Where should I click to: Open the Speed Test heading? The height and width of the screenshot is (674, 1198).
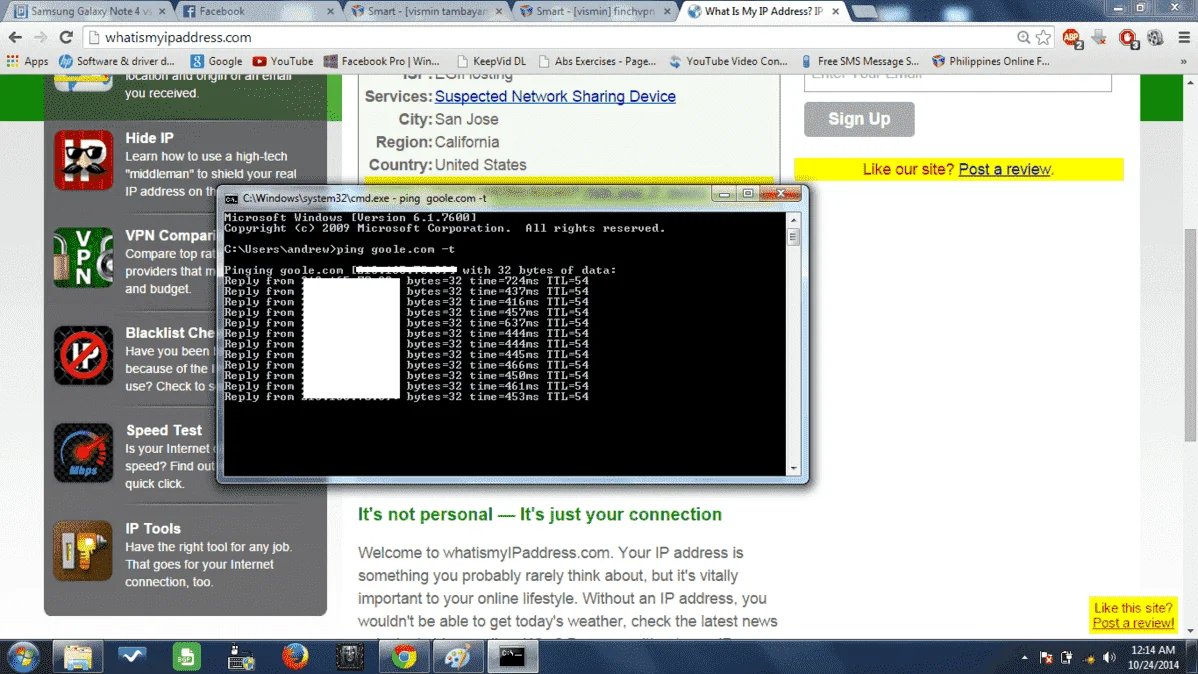(x=164, y=430)
